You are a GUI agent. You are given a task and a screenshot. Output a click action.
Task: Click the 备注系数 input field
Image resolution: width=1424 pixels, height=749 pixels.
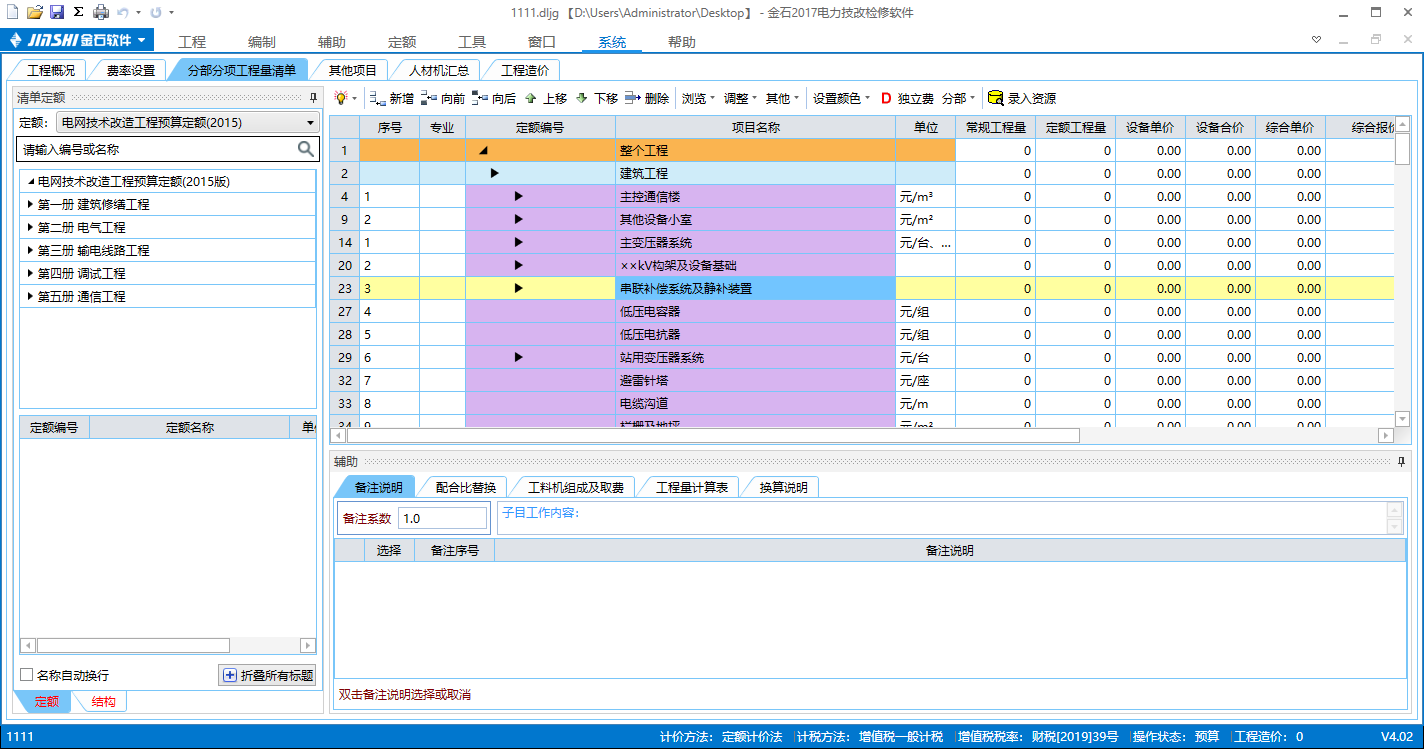(442, 519)
